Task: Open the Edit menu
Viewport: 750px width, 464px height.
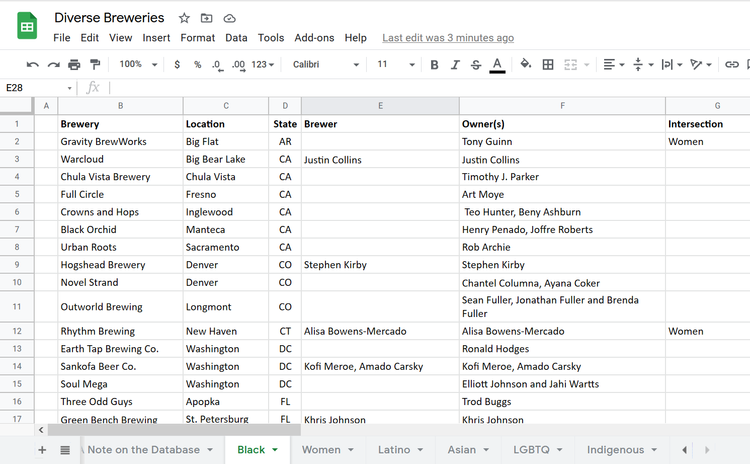Action: tap(89, 38)
